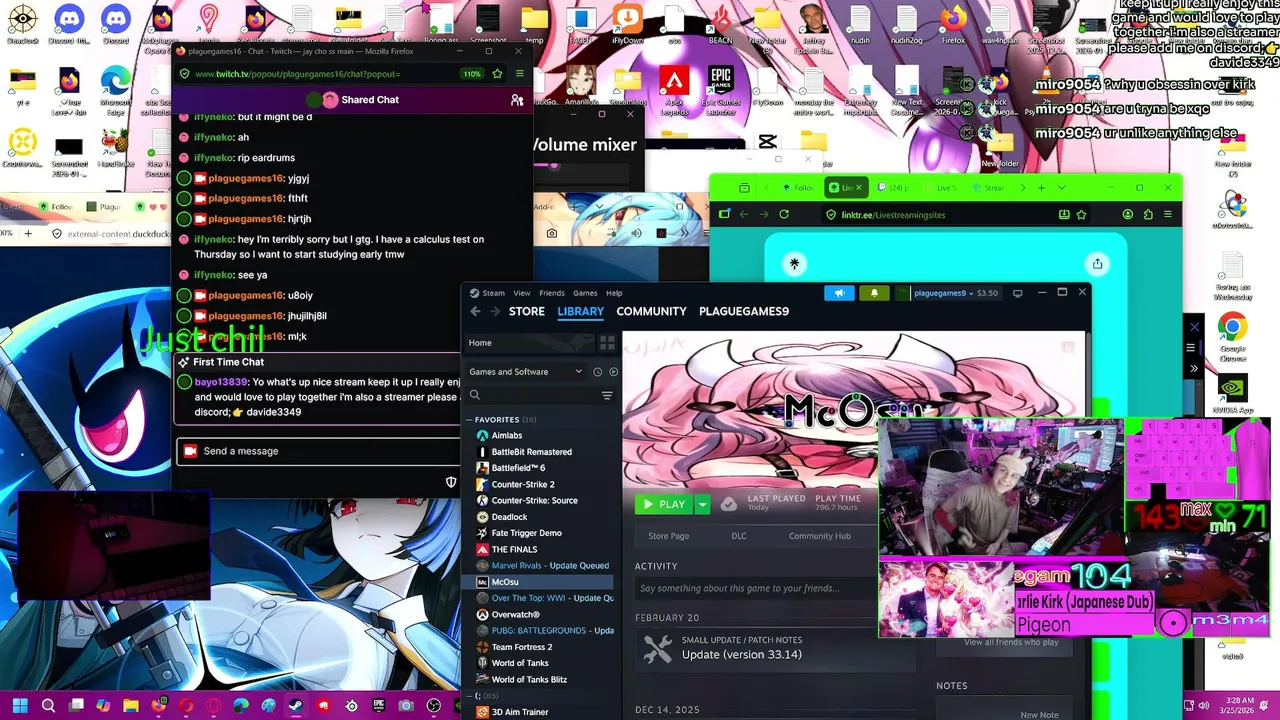Open the Windows Start button
The image size is (1280, 720).
pos(20,705)
